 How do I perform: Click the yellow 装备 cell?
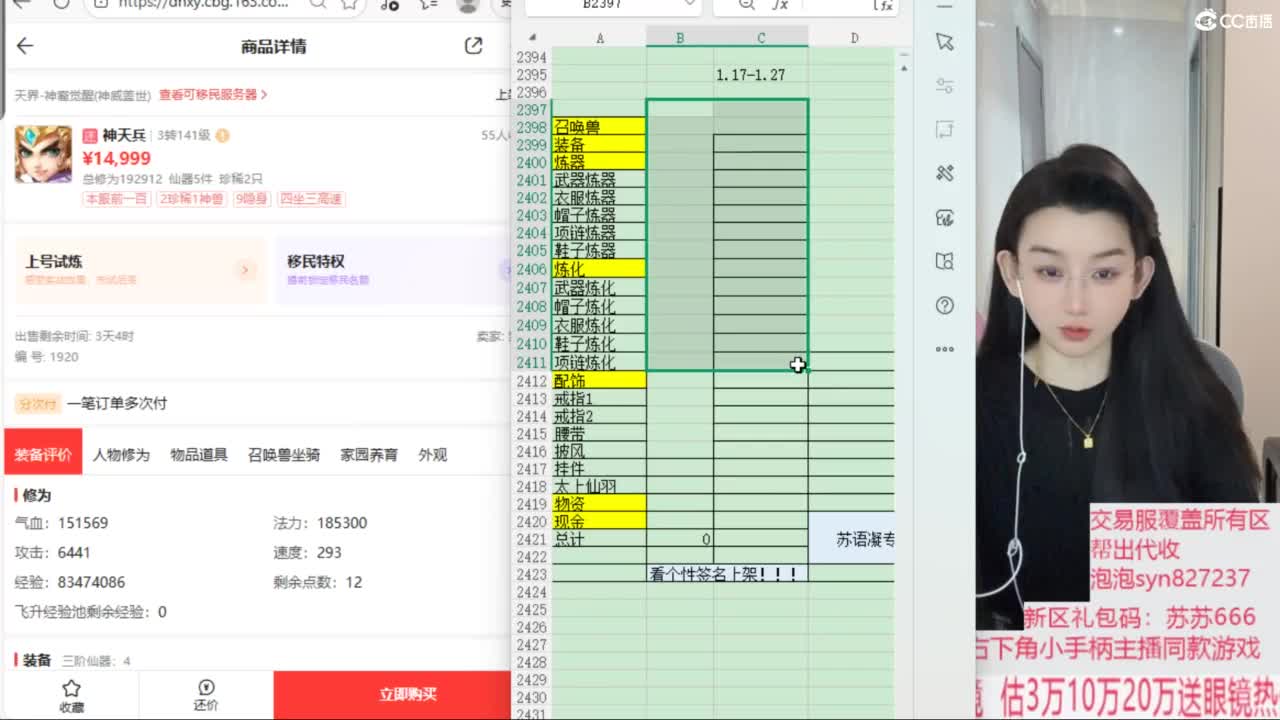[x=599, y=145]
